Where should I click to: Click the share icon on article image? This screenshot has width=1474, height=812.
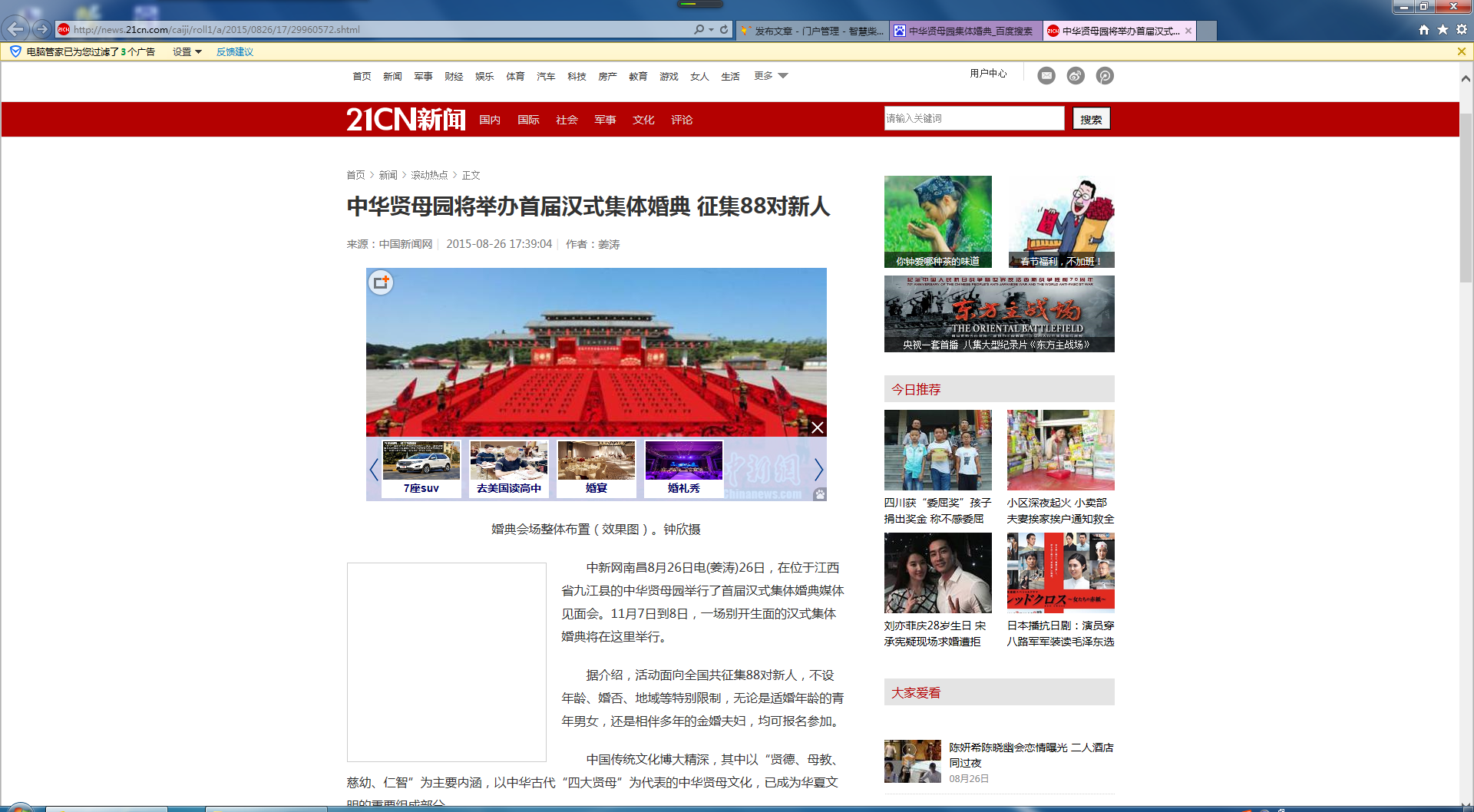click(382, 283)
